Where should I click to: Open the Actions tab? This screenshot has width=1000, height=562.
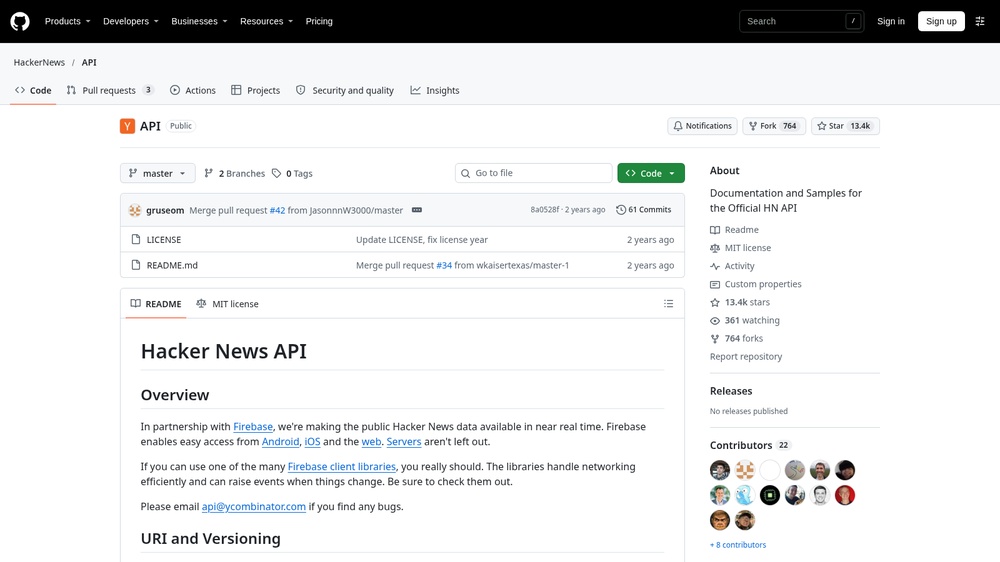(x=193, y=91)
